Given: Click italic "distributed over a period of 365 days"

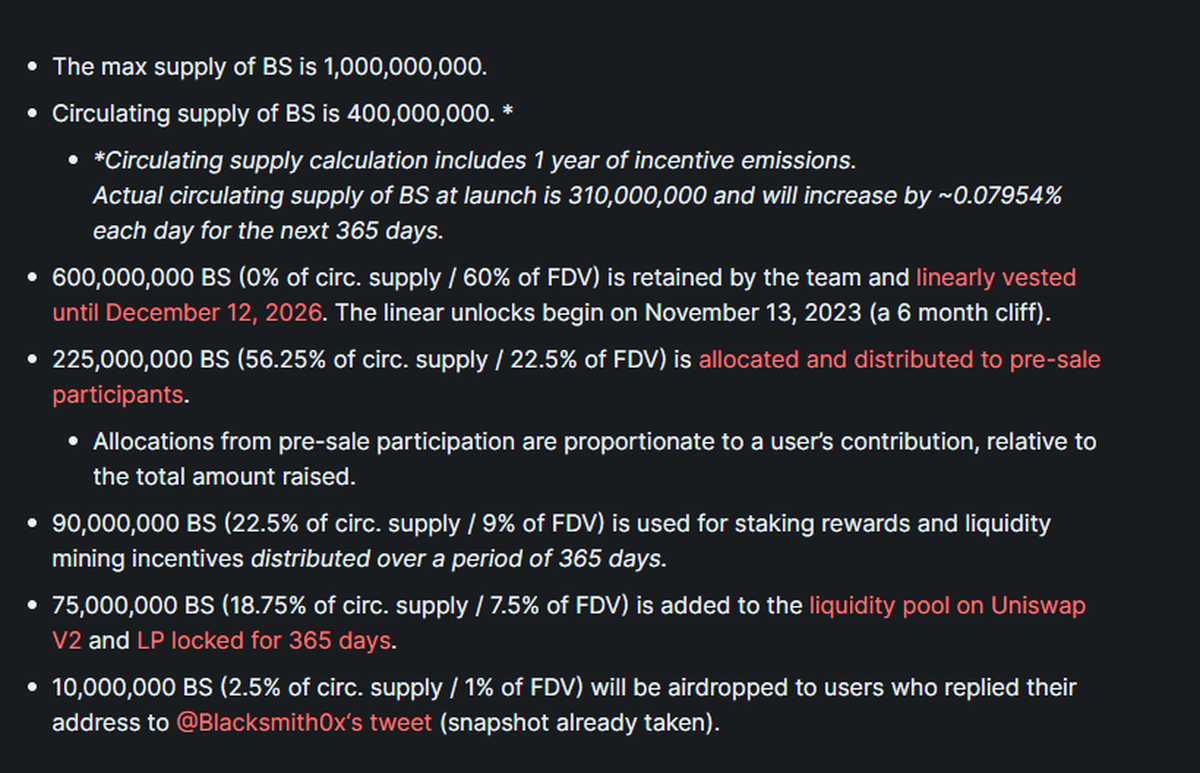Looking at the screenshot, I should (x=457, y=558).
